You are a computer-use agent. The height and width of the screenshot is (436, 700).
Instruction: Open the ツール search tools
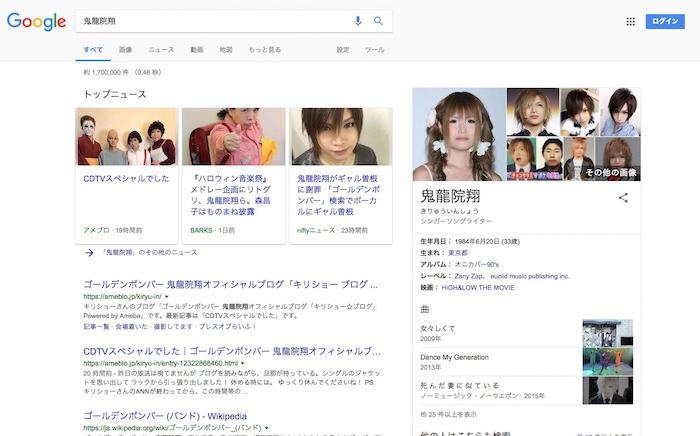375,49
